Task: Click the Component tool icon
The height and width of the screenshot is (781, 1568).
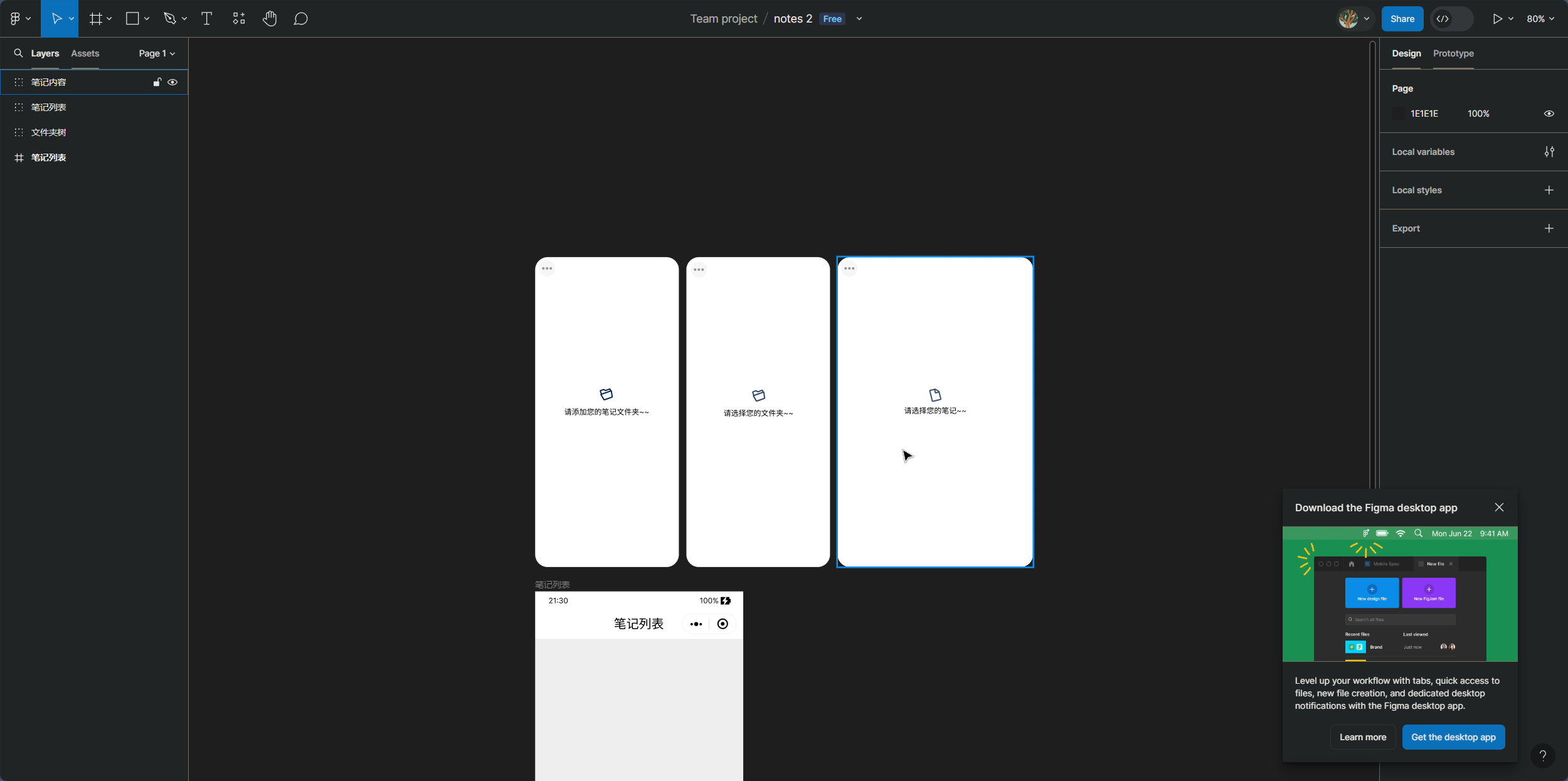Action: click(x=239, y=18)
